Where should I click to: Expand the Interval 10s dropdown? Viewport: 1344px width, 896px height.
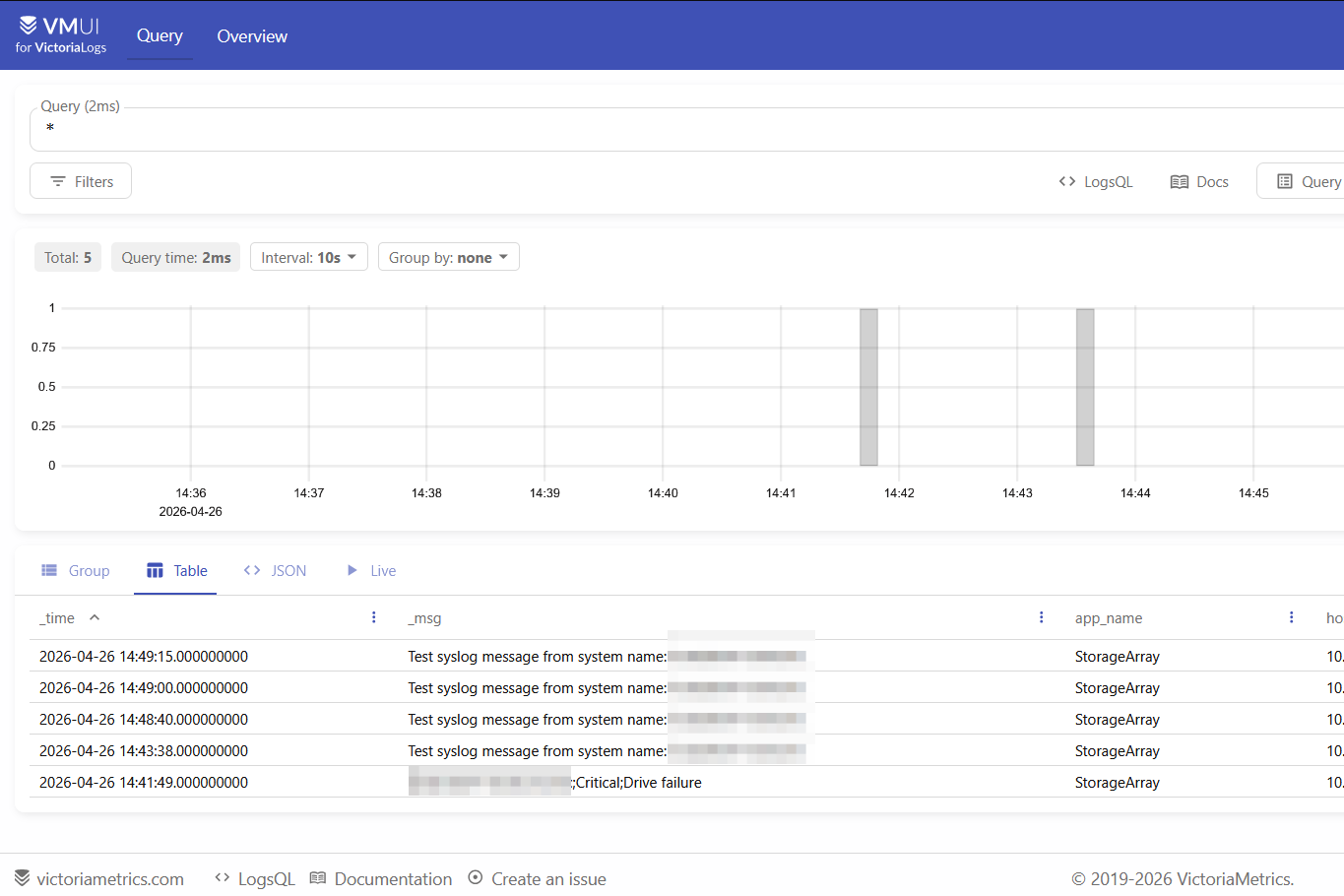click(x=309, y=257)
